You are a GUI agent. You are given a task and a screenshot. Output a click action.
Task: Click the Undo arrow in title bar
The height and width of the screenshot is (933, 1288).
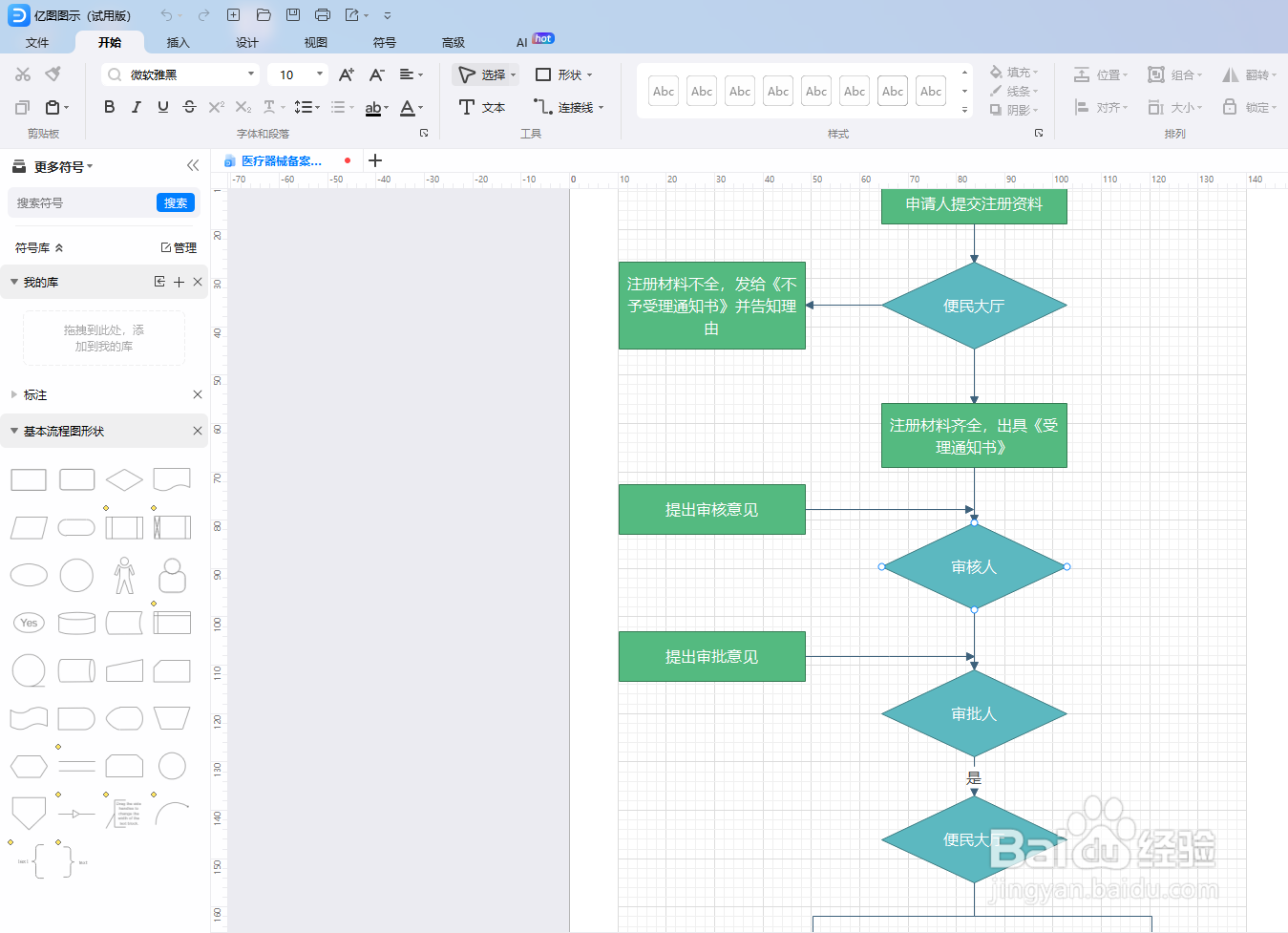click(x=167, y=15)
